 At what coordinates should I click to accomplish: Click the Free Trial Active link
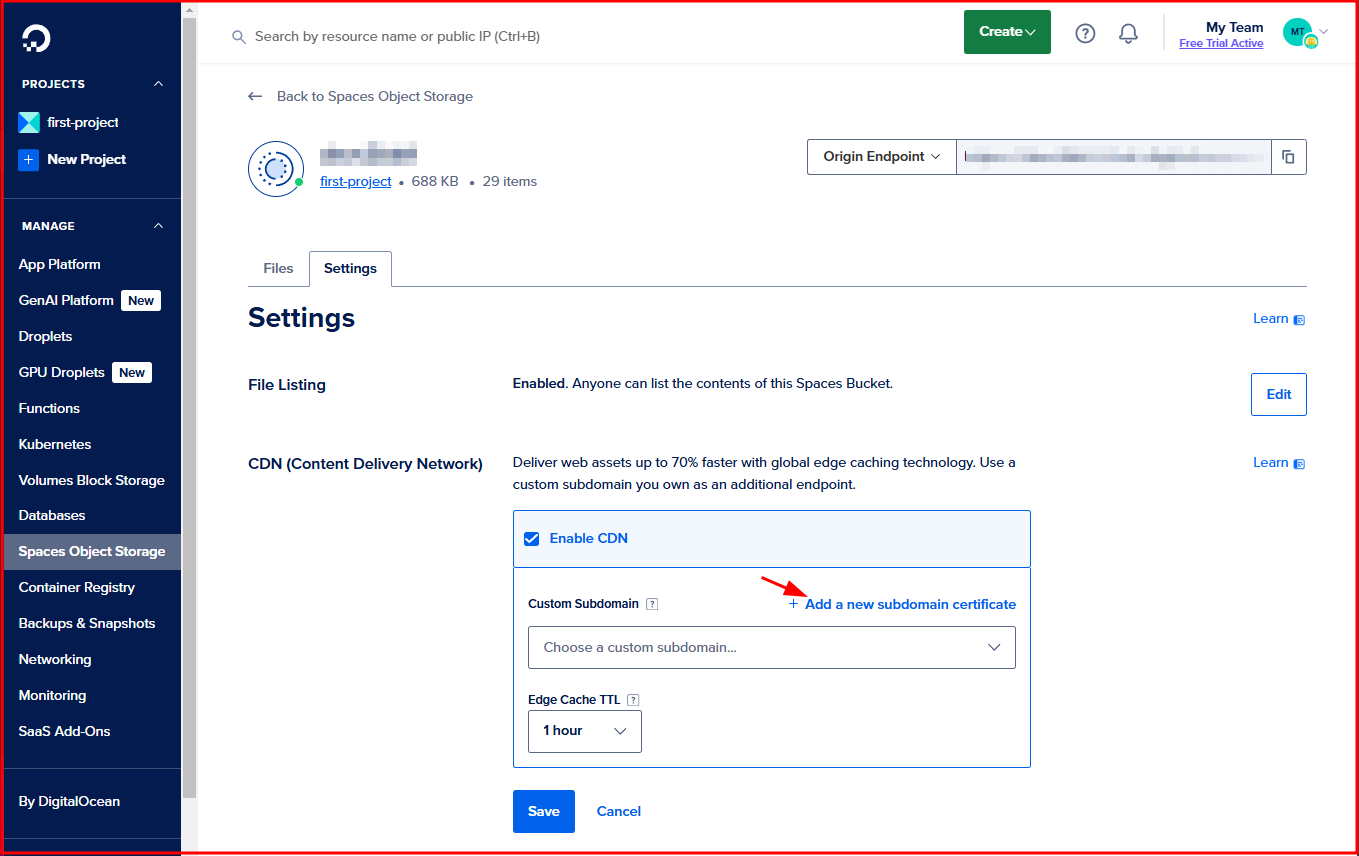click(x=1221, y=43)
